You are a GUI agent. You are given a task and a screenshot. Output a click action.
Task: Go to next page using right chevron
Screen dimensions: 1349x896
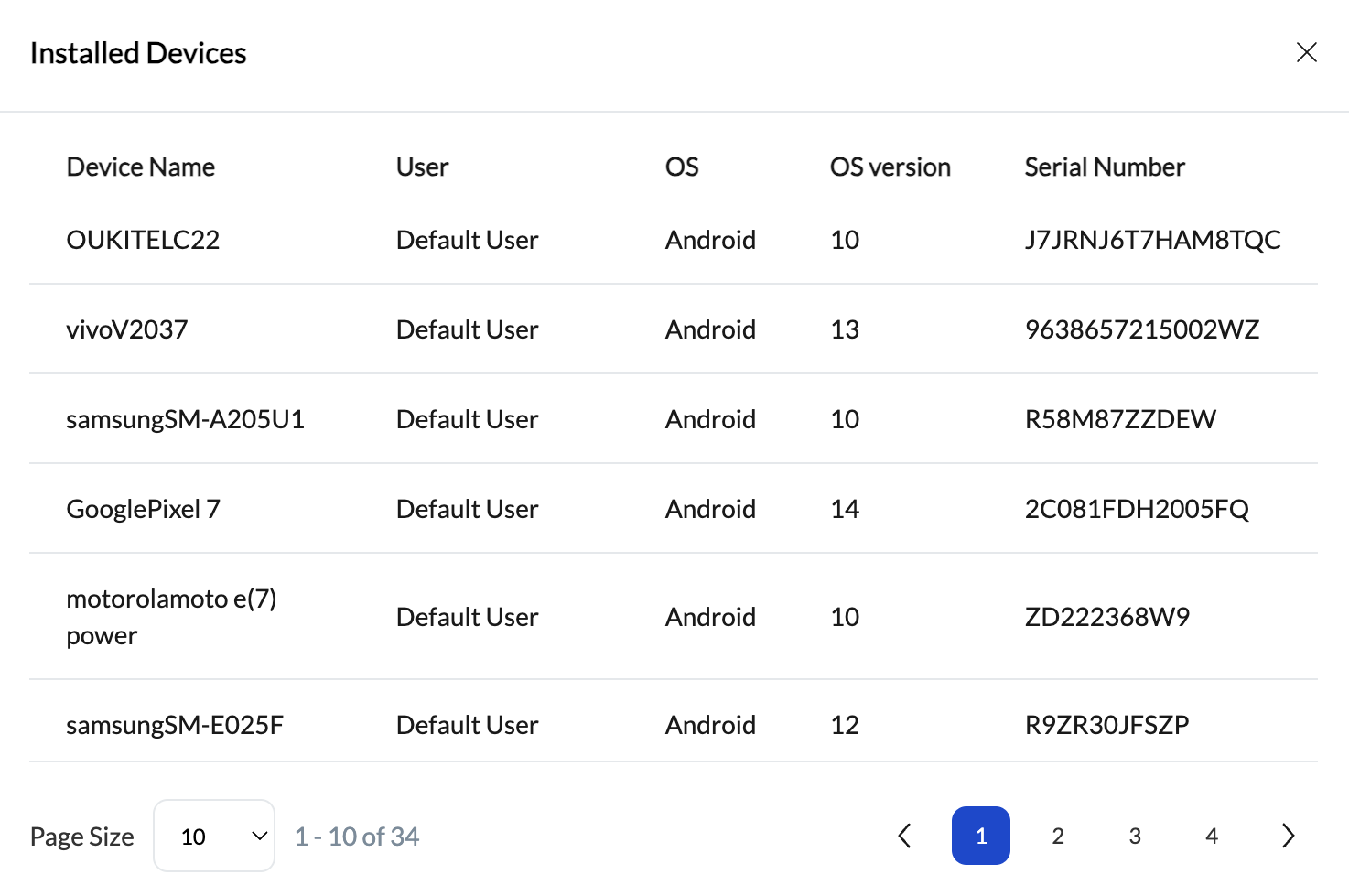tap(1289, 836)
